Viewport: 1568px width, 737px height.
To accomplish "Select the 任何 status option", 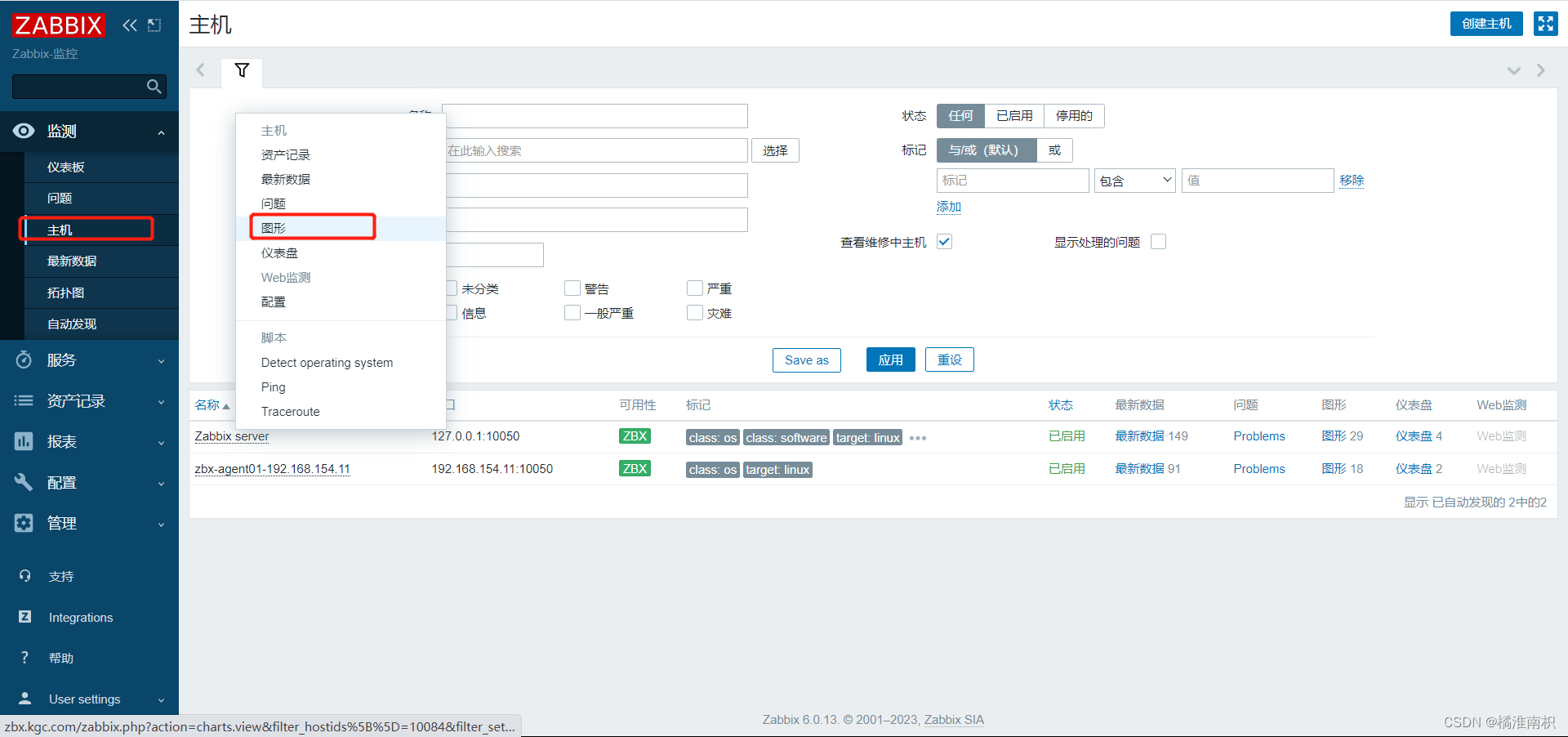I will tap(960, 116).
